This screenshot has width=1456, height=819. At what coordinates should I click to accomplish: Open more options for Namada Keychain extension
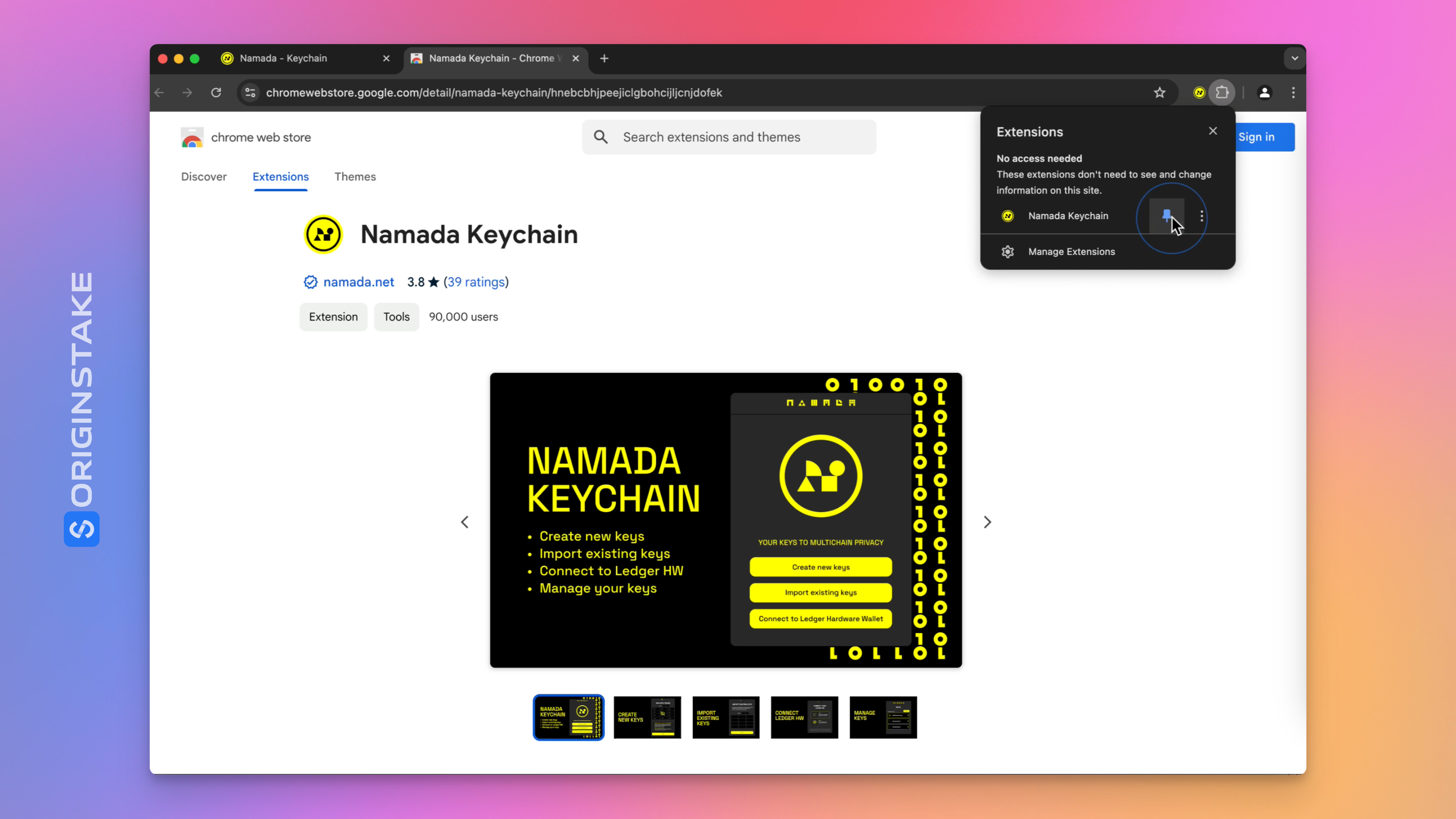(x=1202, y=216)
